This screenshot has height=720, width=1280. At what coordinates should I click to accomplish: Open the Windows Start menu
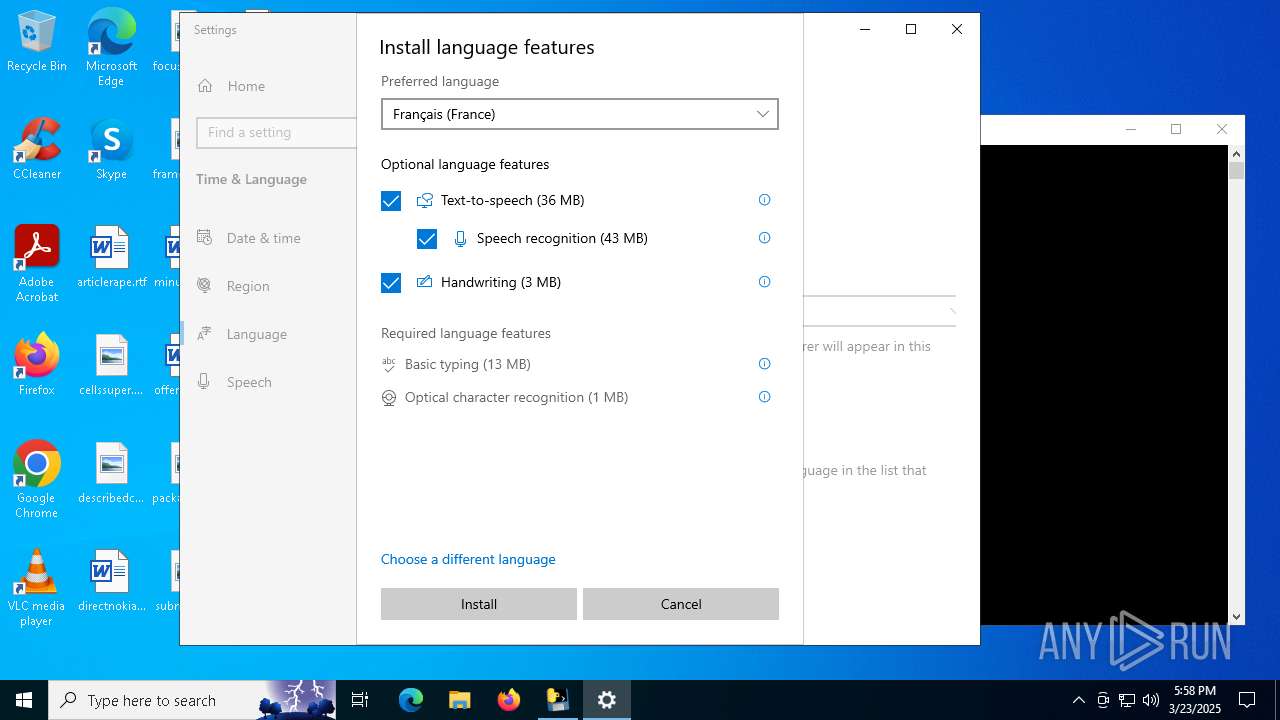coord(24,700)
